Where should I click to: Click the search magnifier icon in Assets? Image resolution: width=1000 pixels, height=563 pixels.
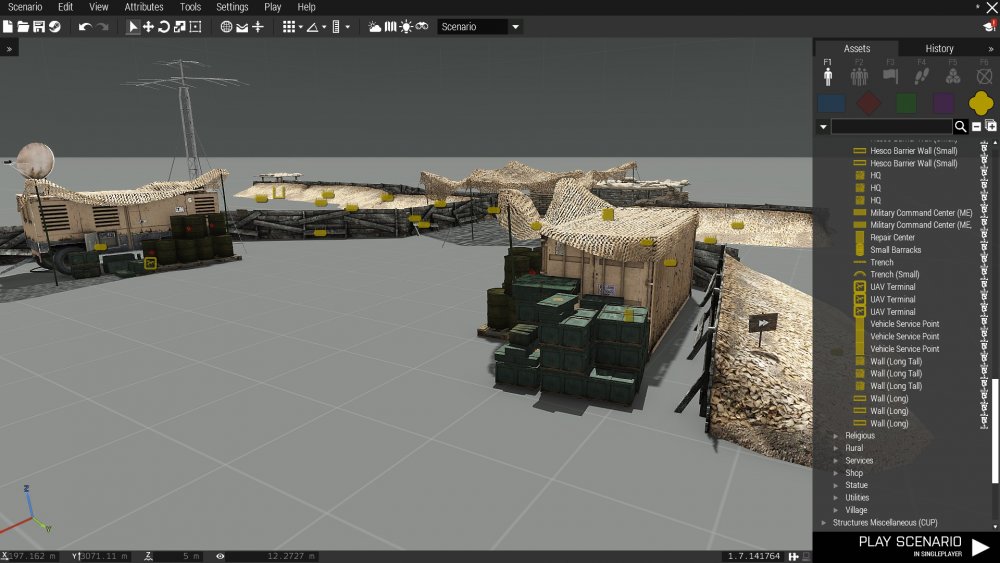[961, 127]
